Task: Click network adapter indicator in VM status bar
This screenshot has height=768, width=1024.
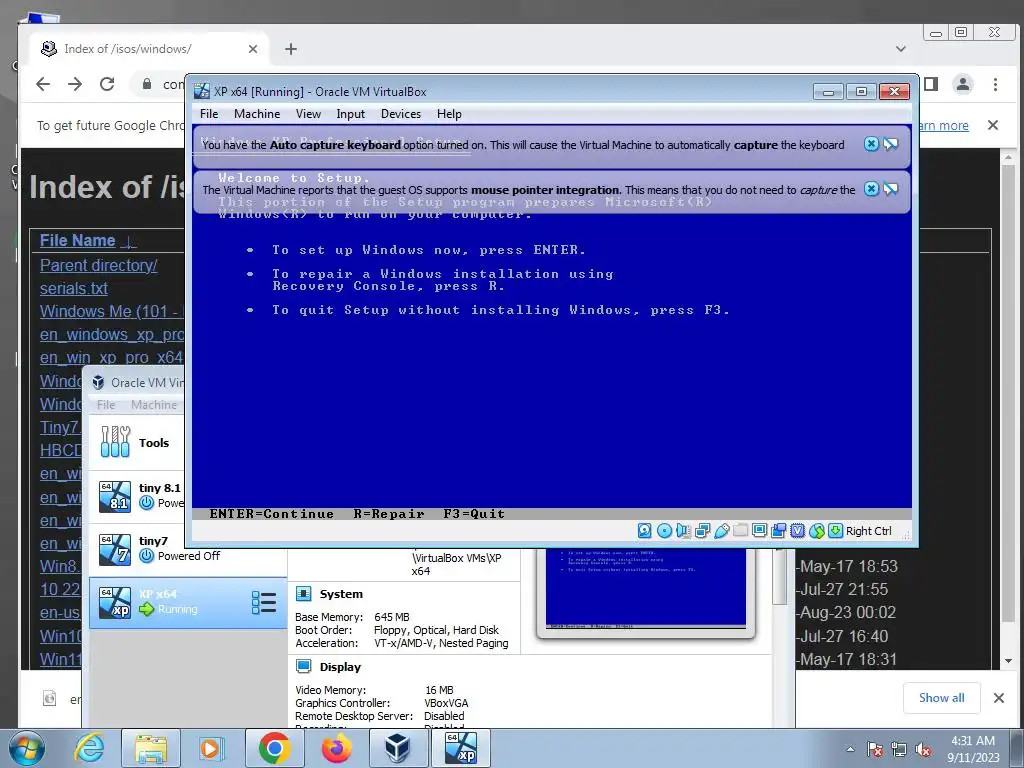Action: pos(703,531)
